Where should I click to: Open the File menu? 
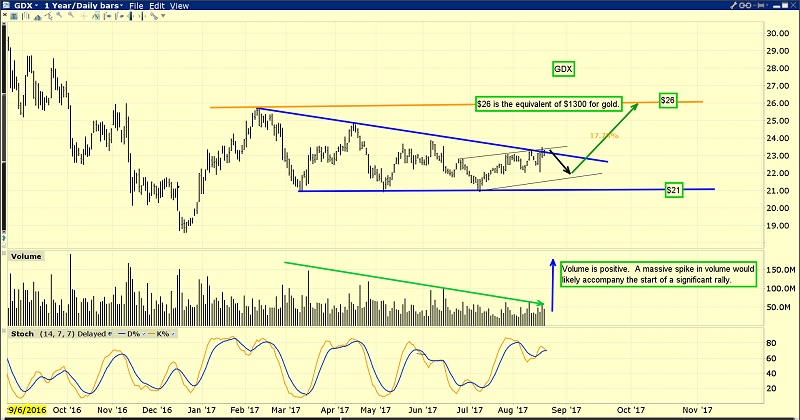(x=136, y=6)
